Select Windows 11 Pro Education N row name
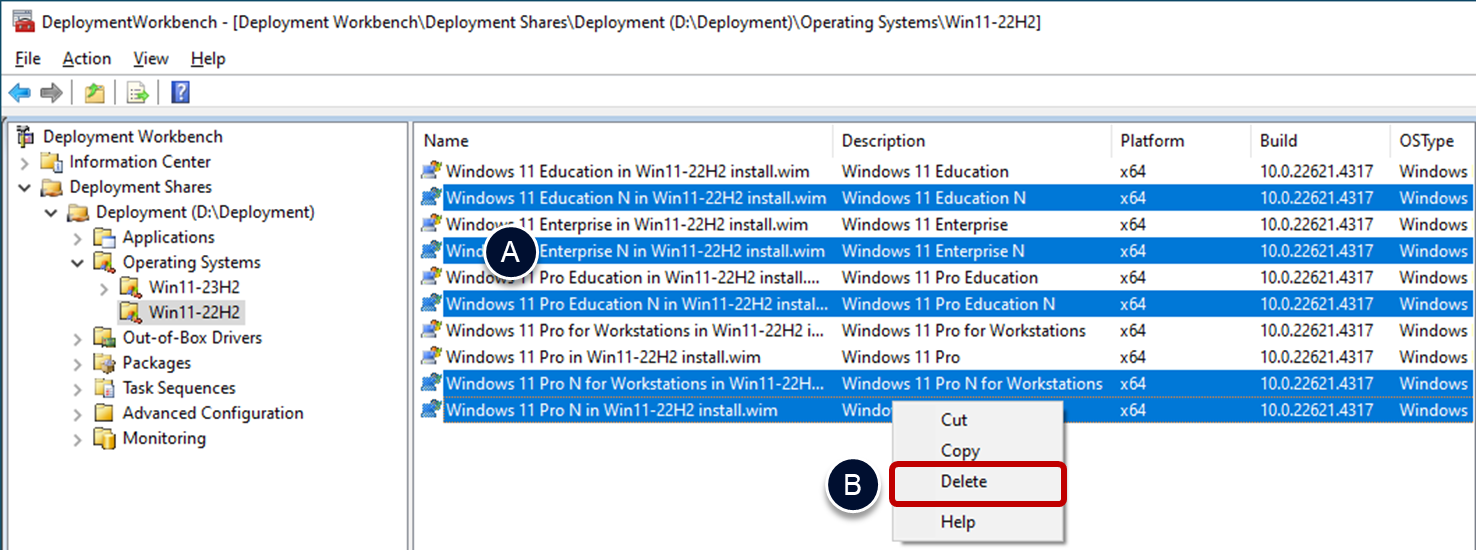The width and height of the screenshot is (1476, 550). [636, 304]
